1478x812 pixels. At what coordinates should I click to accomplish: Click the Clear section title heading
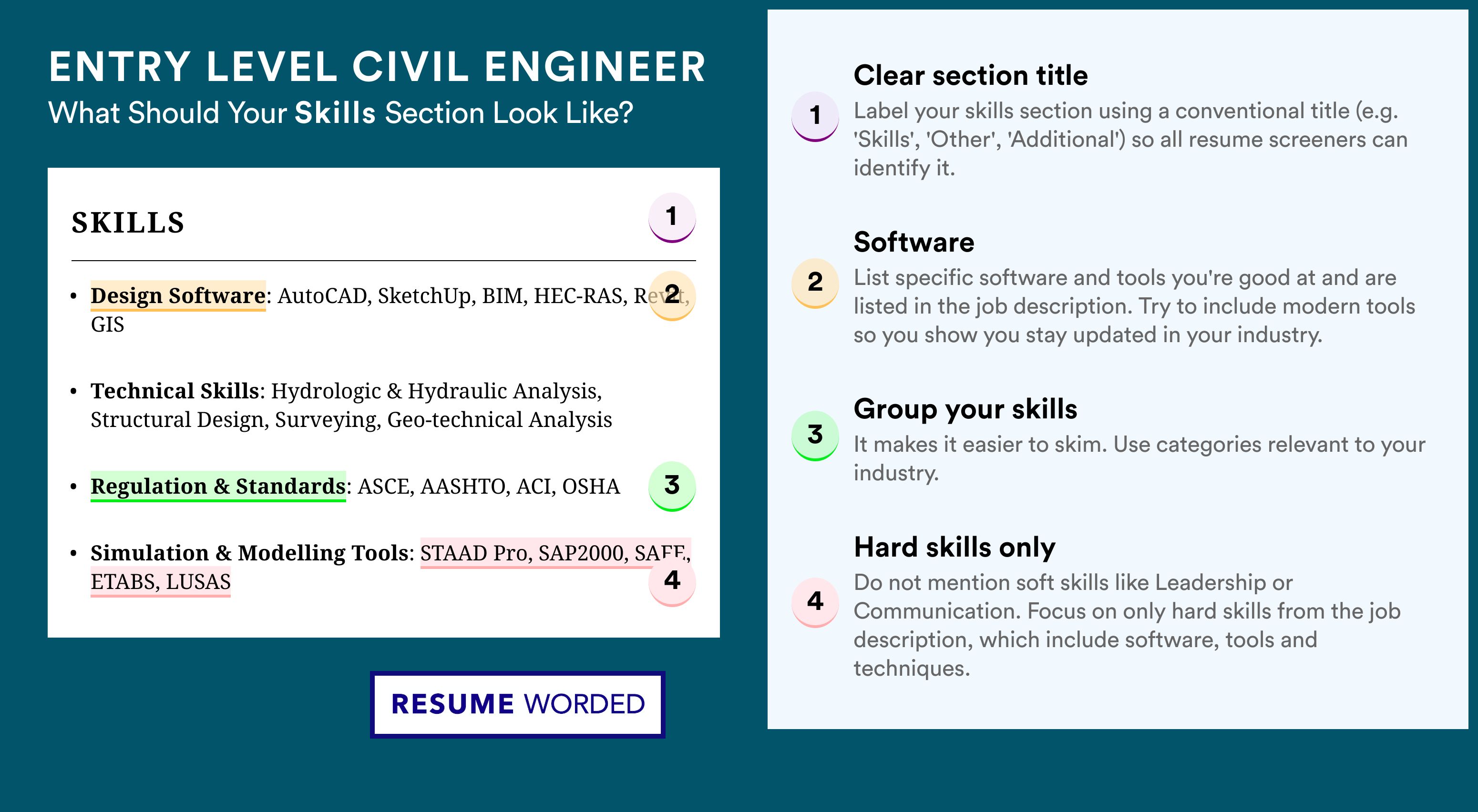tap(970, 75)
